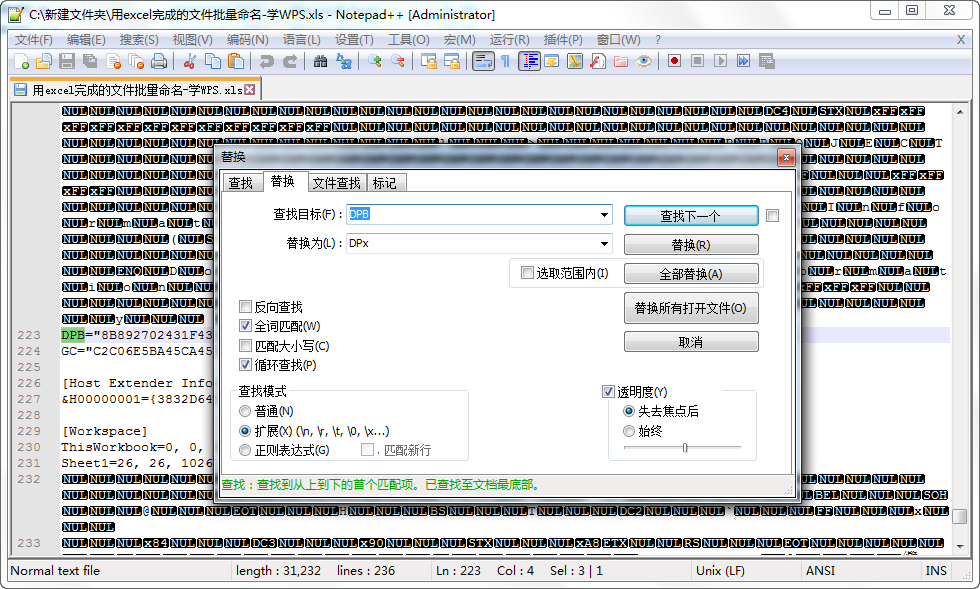Undo the last edit via the toolbar arrow

pyautogui.click(x=268, y=61)
